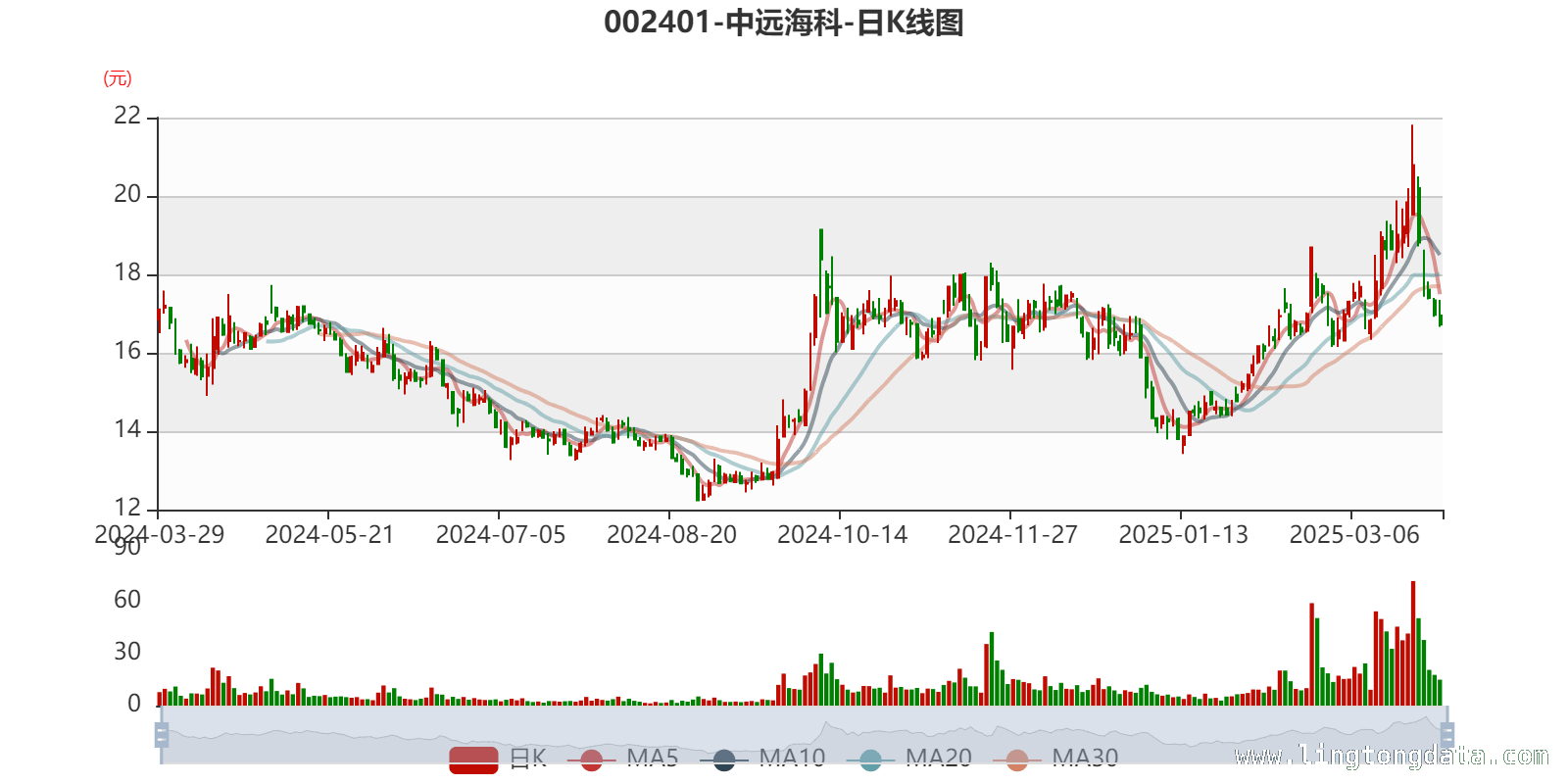Click the 2024-10-14 date axis label
The image size is (1568, 784).
tap(842, 535)
